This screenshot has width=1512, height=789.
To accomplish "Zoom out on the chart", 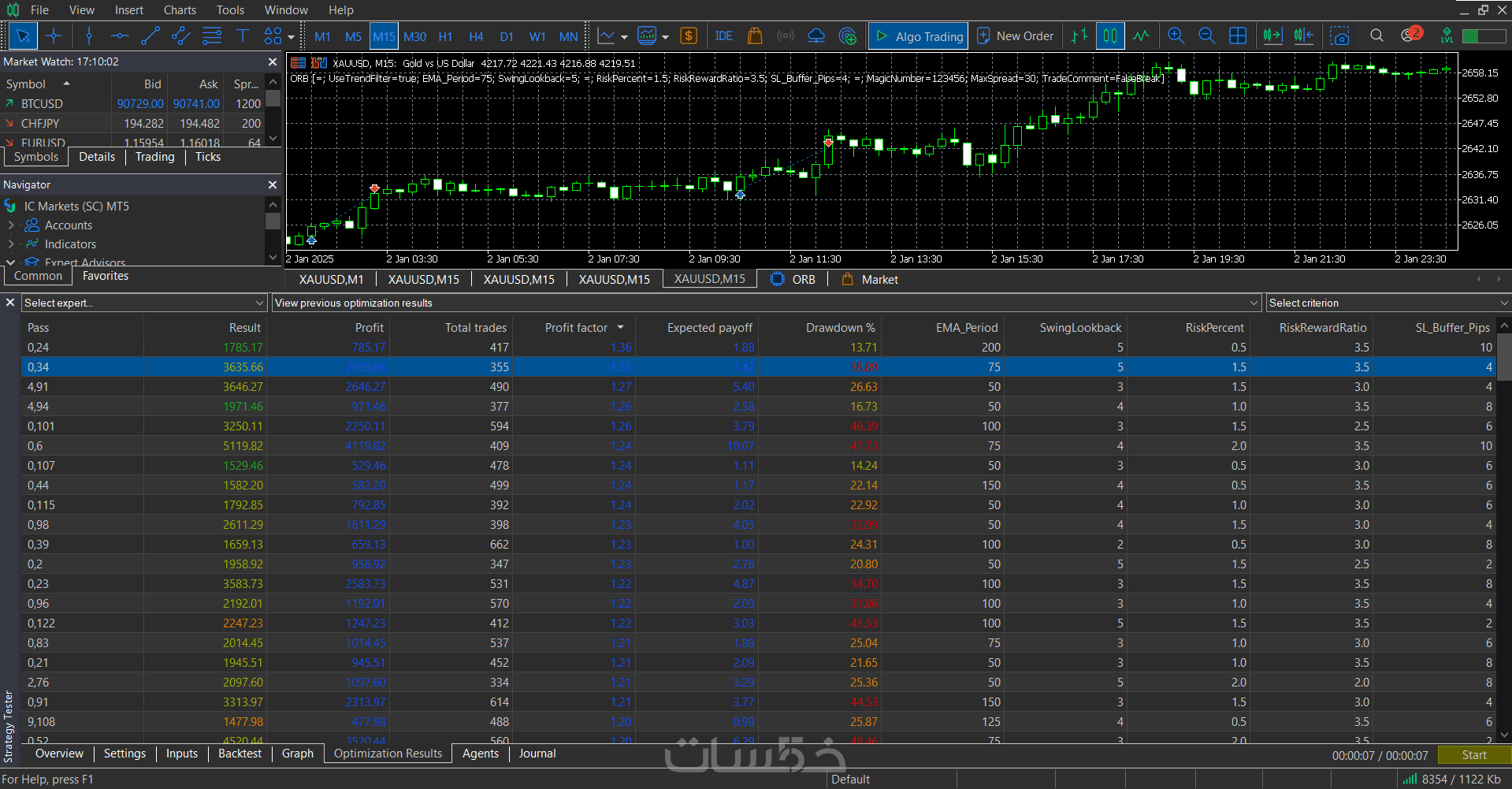I will click(1206, 36).
